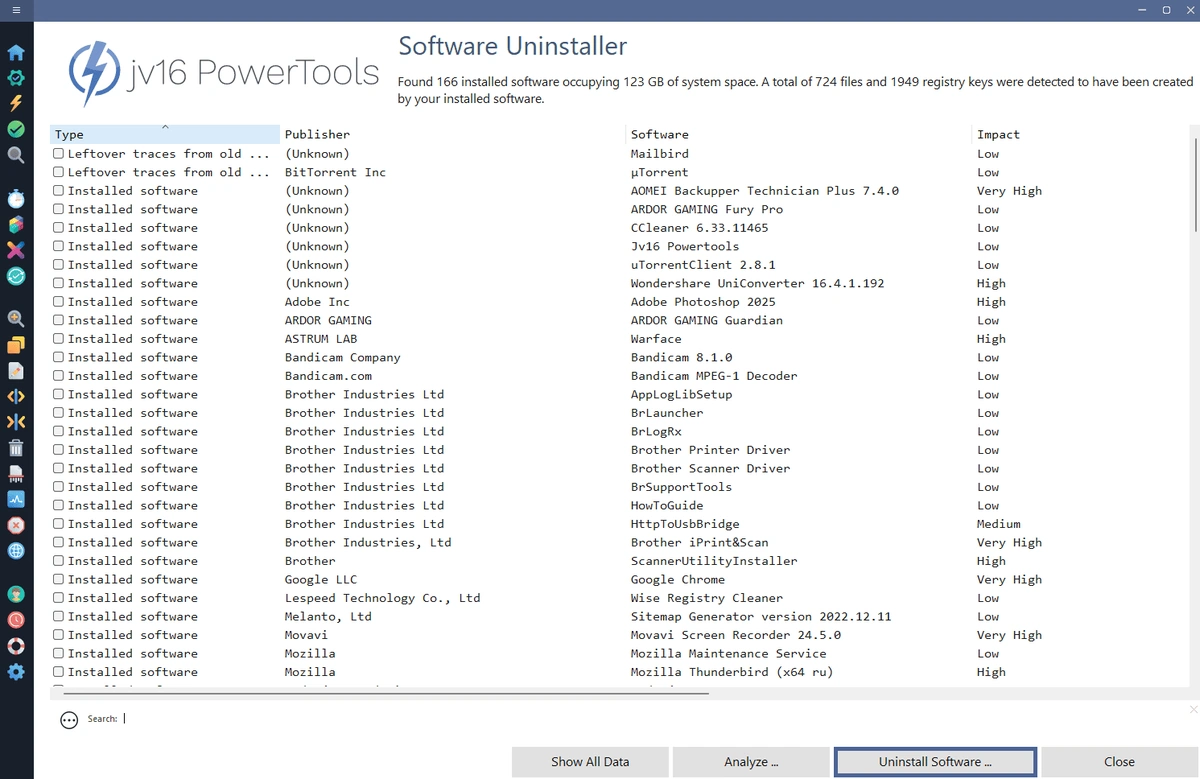This screenshot has height=779, width=1200.
Task: Click the ASTRUM LAB publisher cell
Action: tap(321, 339)
